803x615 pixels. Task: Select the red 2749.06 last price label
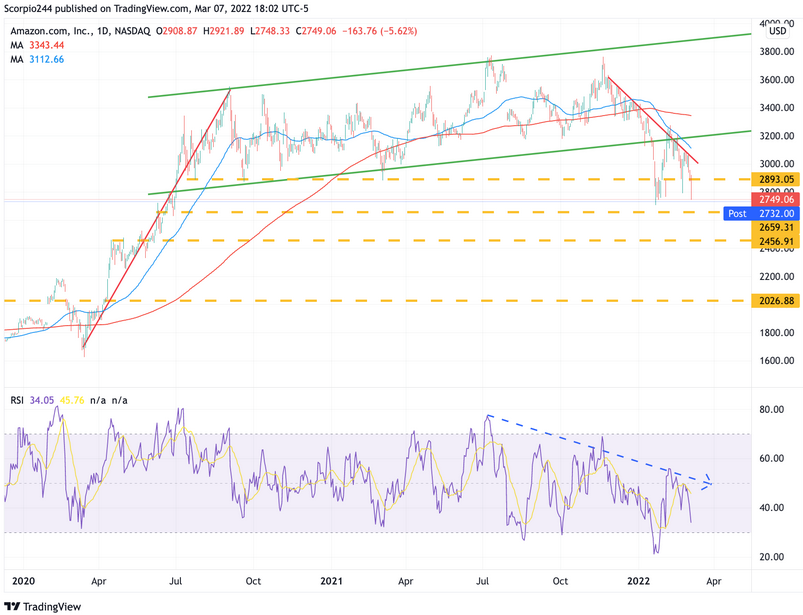pos(776,200)
